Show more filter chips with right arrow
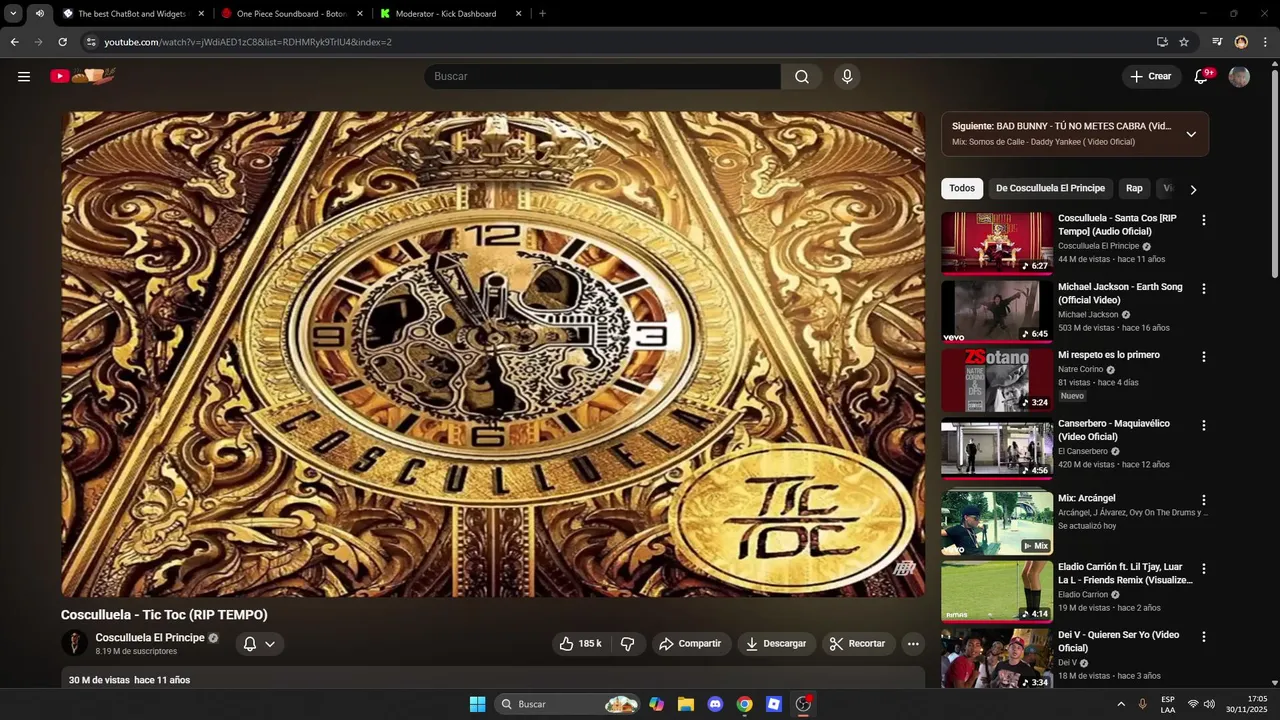This screenshot has width=1280, height=720. pyautogui.click(x=1193, y=189)
